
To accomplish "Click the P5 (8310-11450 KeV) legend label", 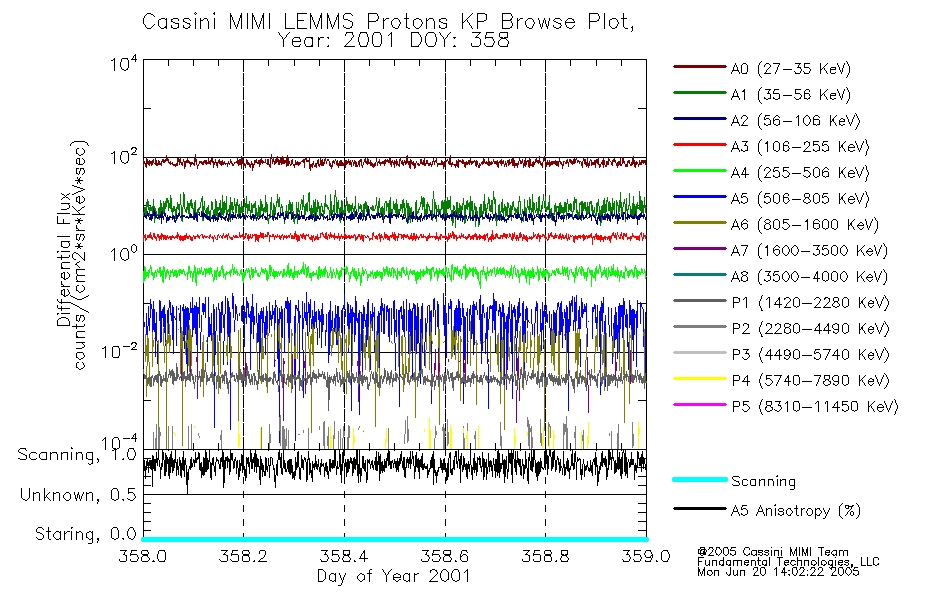I will pyautogui.click(x=815, y=407).
